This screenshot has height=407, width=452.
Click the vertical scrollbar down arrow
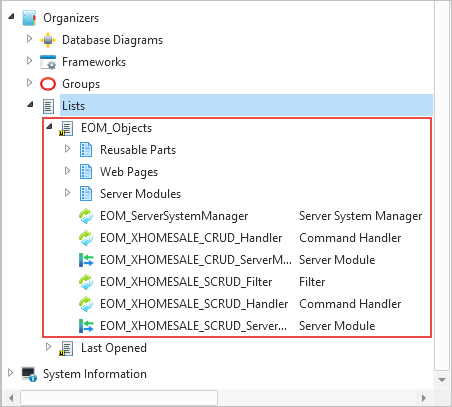pyautogui.click(x=442, y=380)
